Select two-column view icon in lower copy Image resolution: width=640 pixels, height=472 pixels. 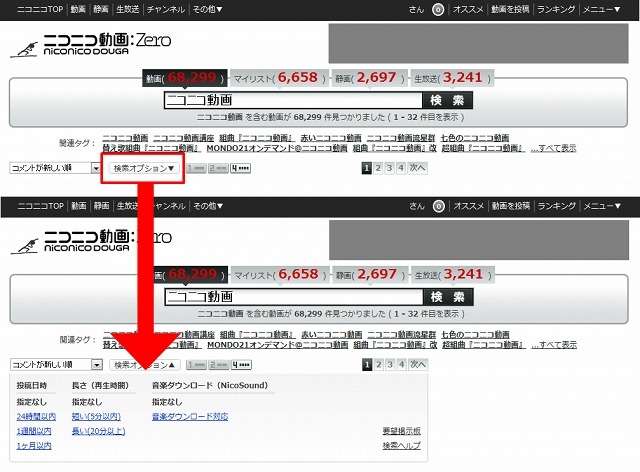click(x=219, y=365)
